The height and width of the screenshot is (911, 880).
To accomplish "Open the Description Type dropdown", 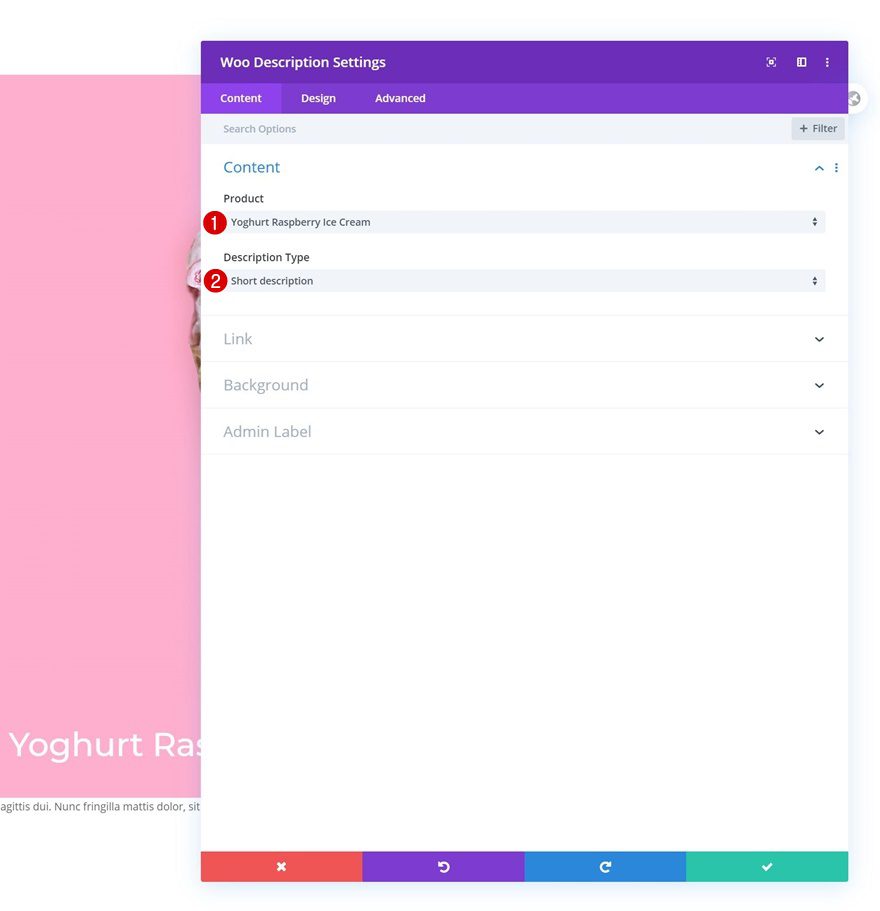I will tap(525, 281).
